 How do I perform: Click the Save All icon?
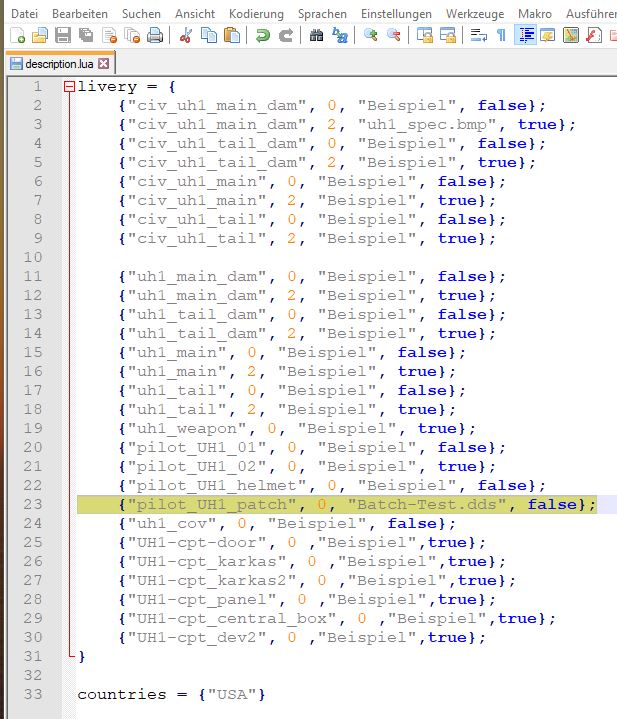[86, 35]
